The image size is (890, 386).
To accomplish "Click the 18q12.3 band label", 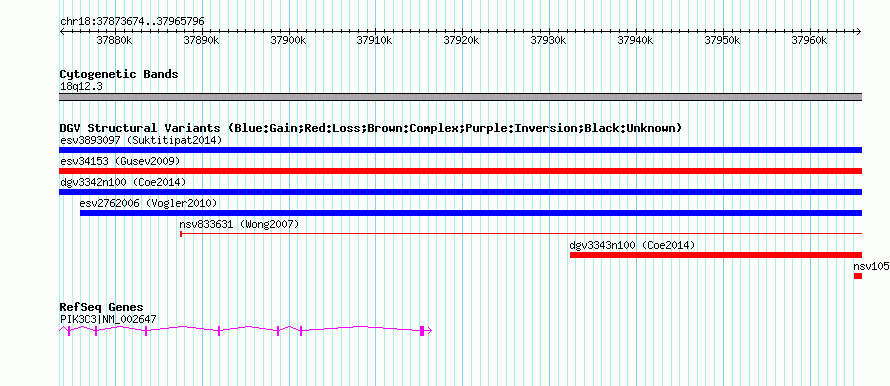I will tap(81, 87).
